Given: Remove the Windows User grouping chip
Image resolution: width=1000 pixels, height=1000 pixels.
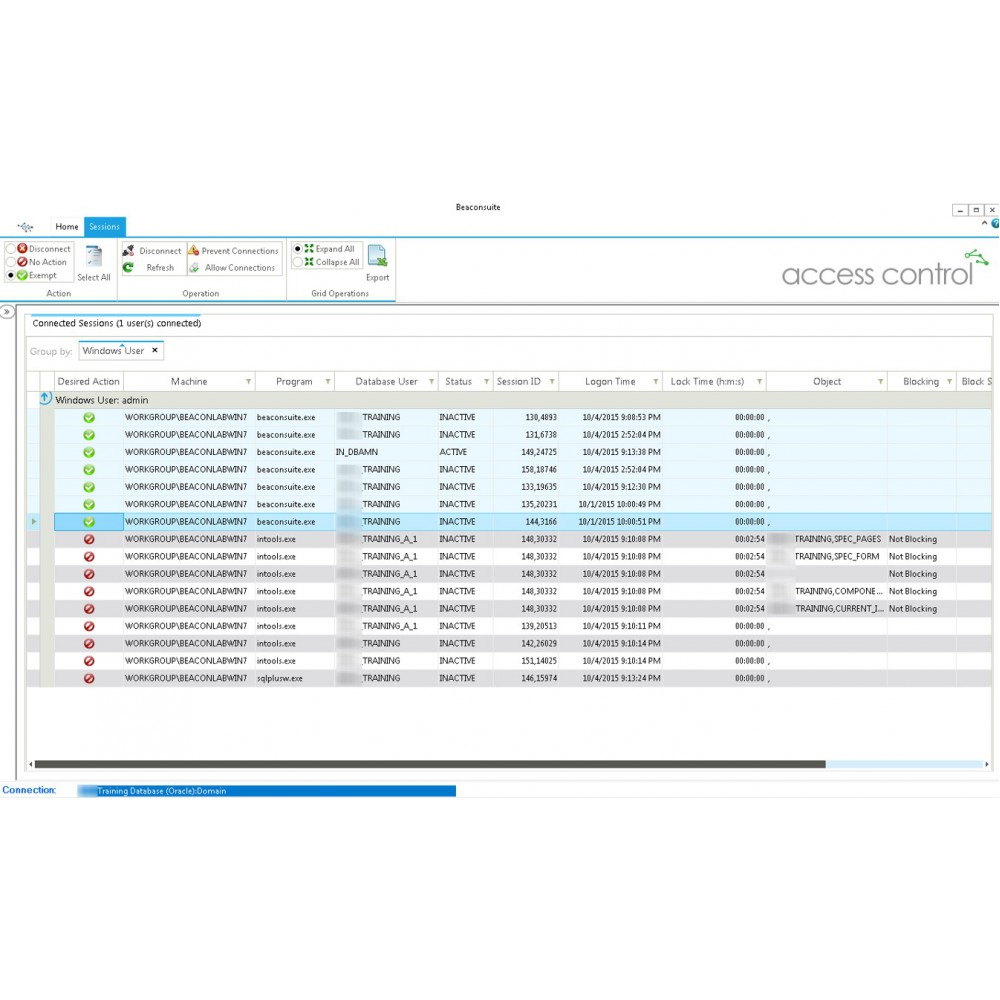Looking at the screenshot, I should click(x=155, y=351).
